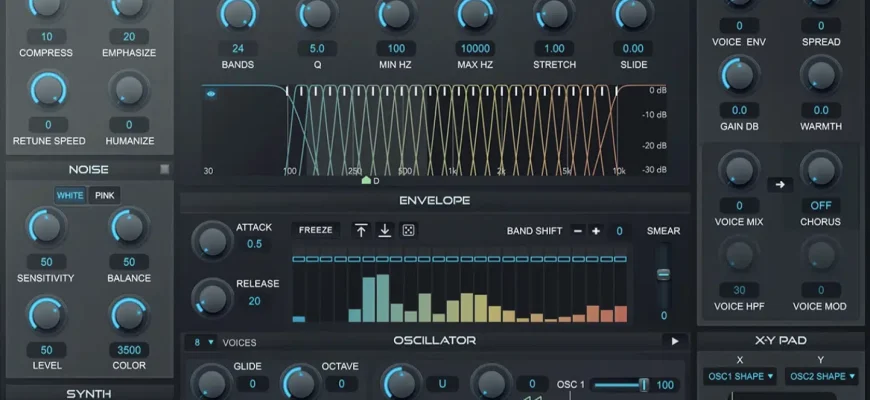
Task: Select WHITE noise type
Action: pyautogui.click(x=70, y=195)
